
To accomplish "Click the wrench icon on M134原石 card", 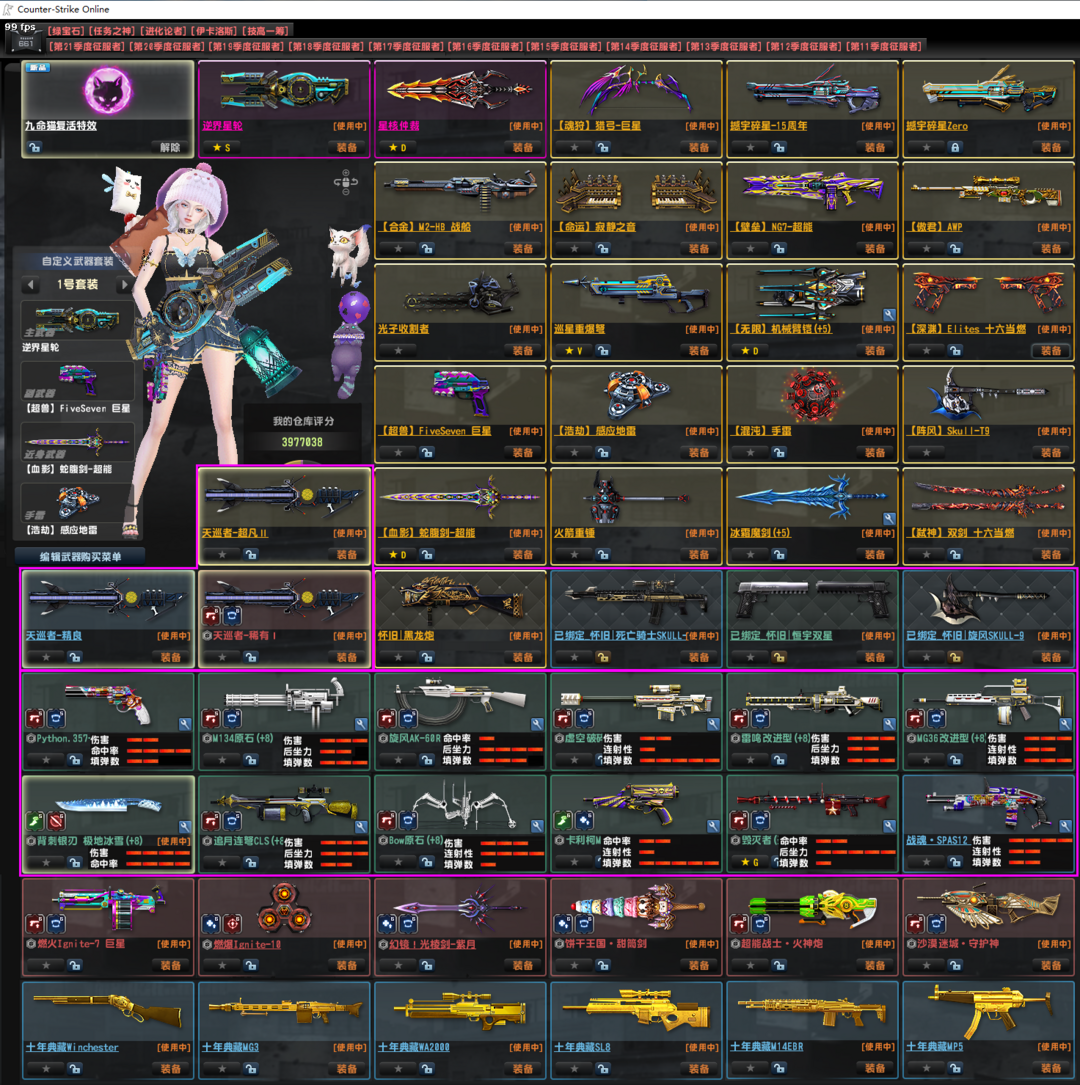I will click(x=360, y=724).
